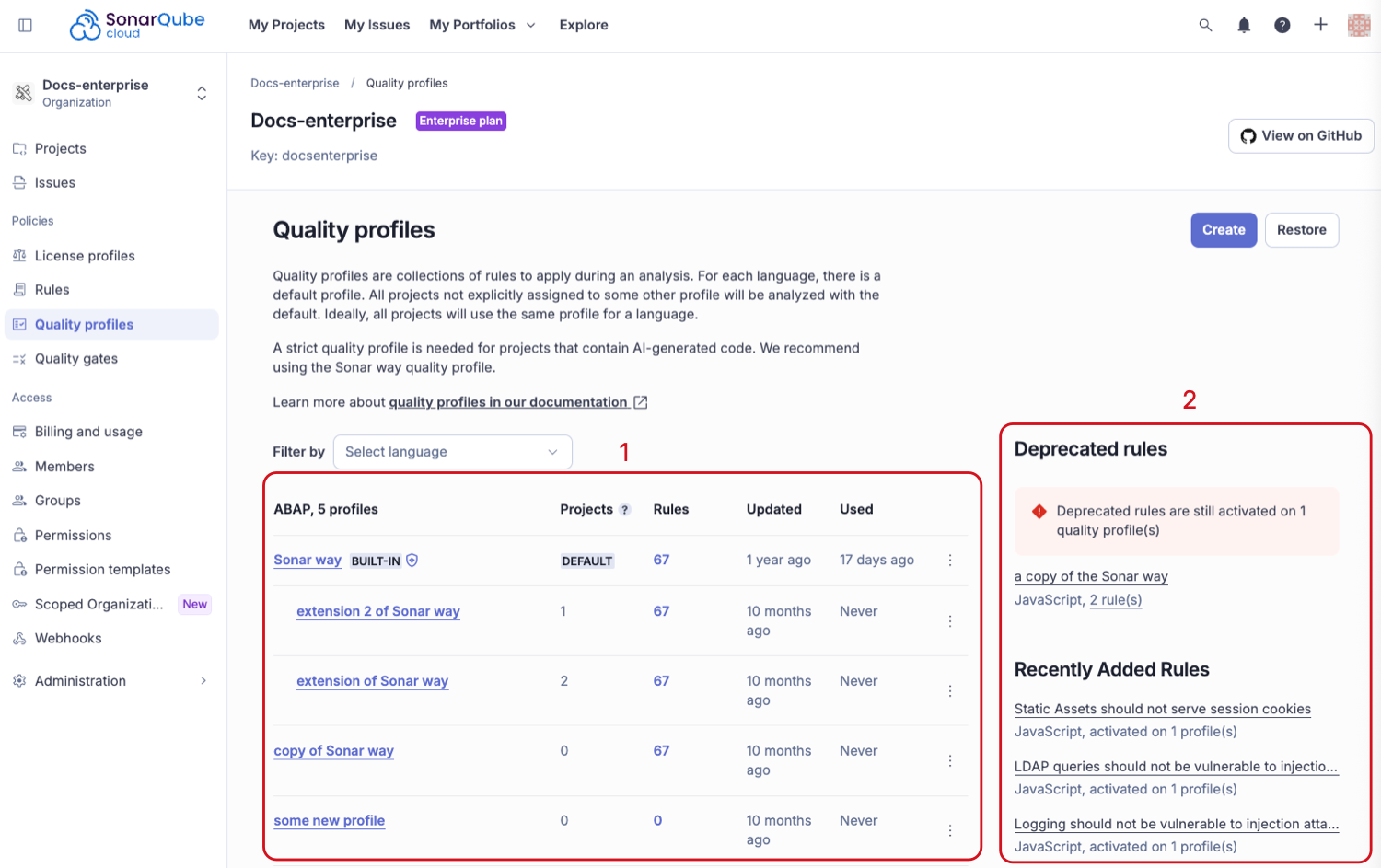Click the plus icon to add something new
The width and height of the screenshot is (1381, 868).
pyautogui.click(x=1321, y=25)
